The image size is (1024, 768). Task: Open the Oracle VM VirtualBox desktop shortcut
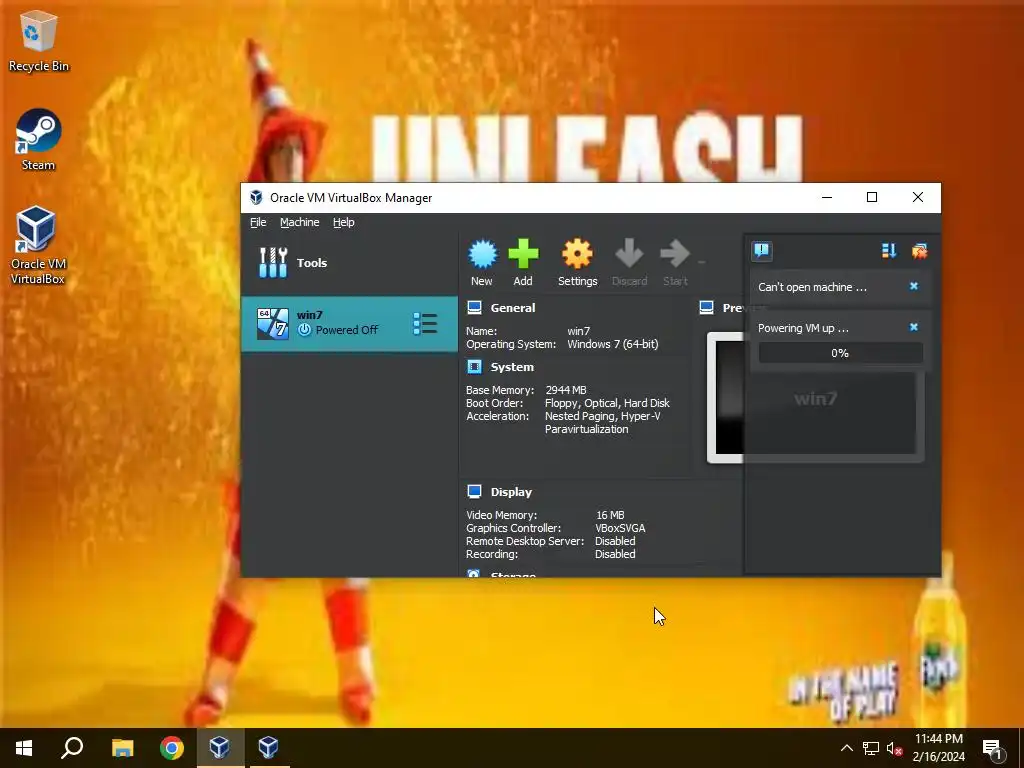click(x=38, y=246)
